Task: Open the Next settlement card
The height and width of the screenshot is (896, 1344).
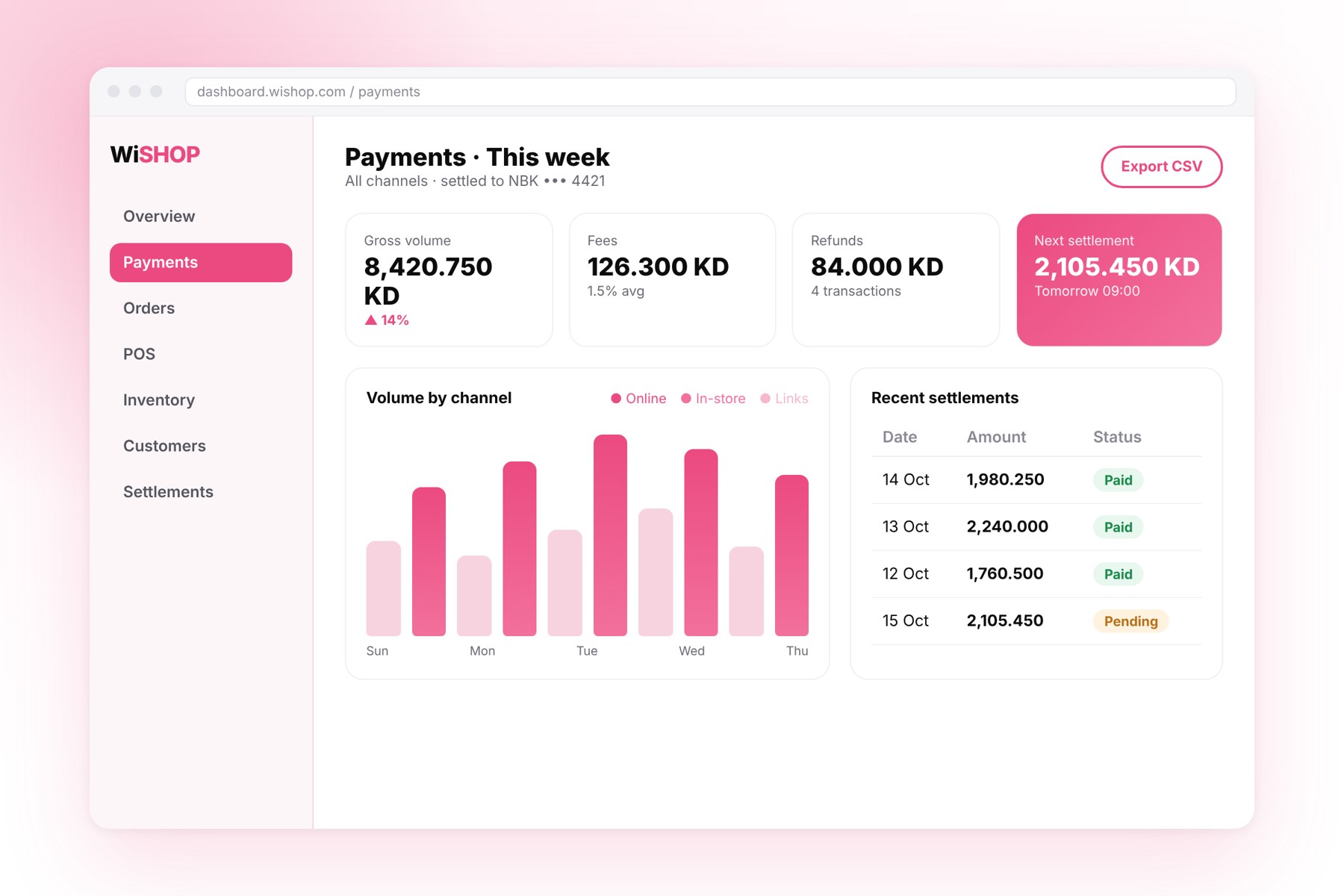Action: point(1119,280)
